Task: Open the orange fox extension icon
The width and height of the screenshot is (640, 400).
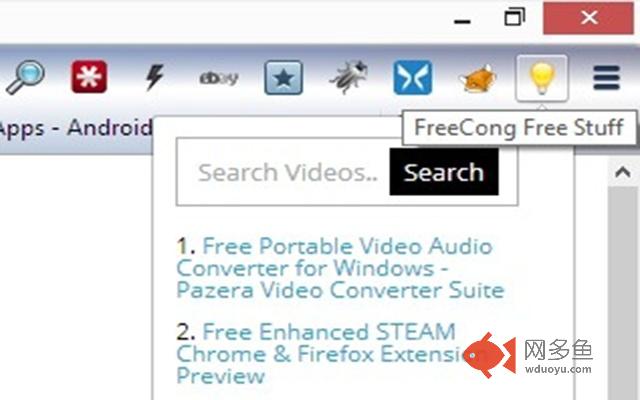Action: pos(477,78)
